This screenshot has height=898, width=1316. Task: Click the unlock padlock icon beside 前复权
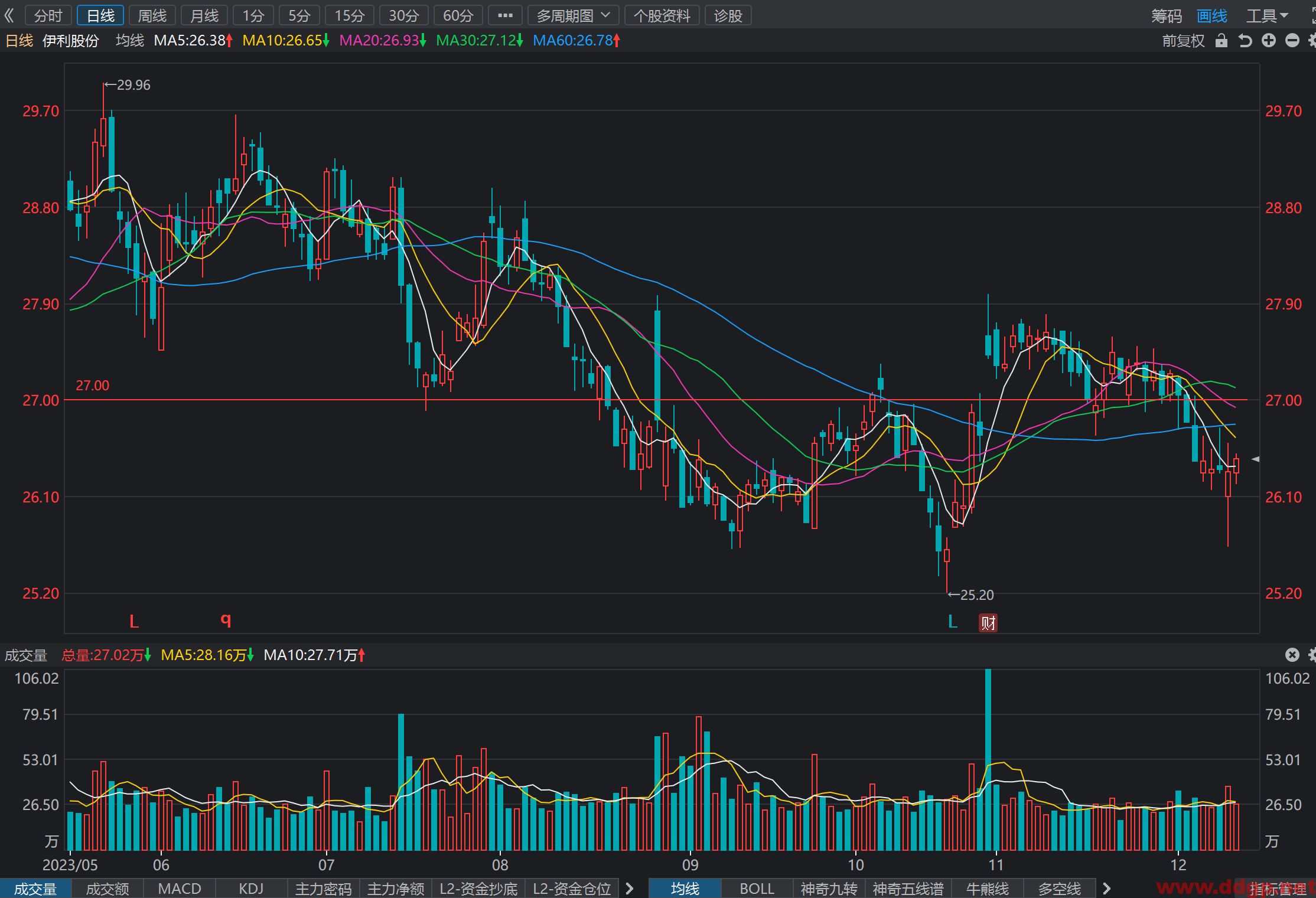tap(1221, 41)
